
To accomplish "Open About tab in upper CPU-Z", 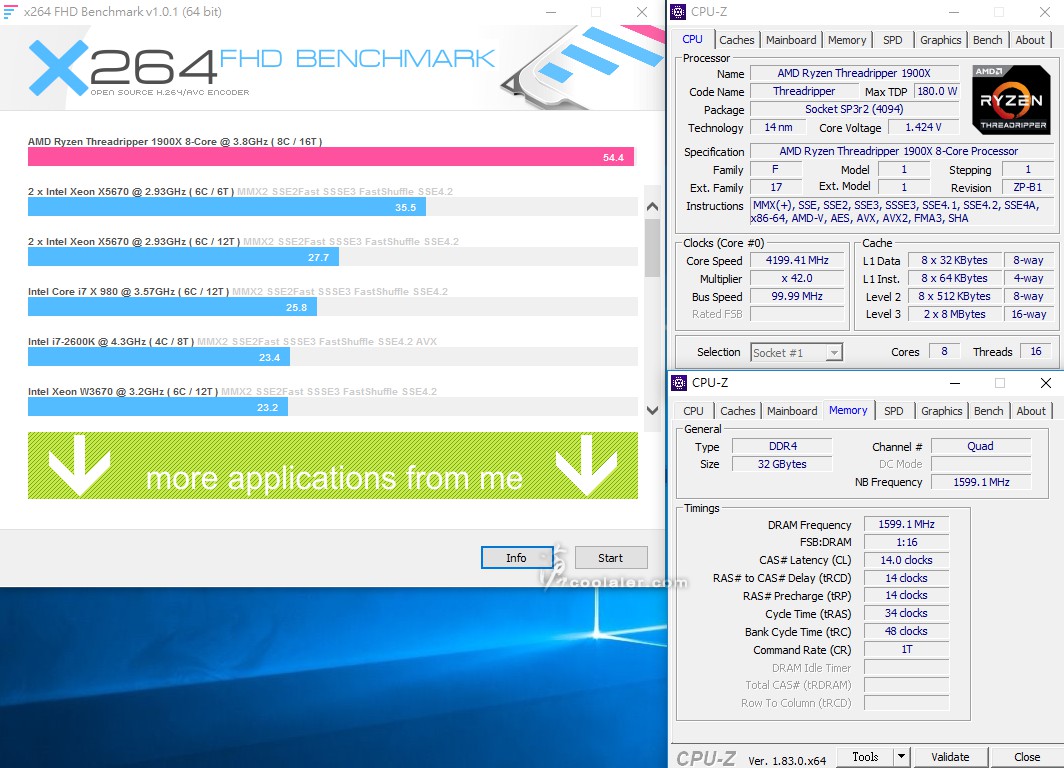I will click(1030, 40).
